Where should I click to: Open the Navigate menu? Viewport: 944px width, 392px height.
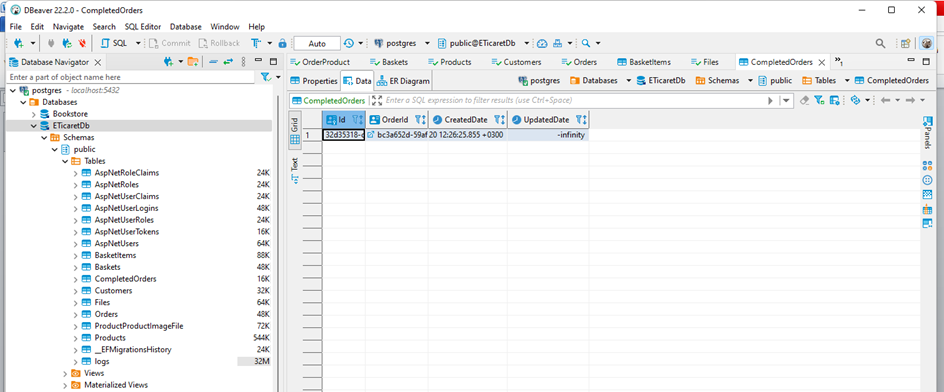[x=68, y=26]
